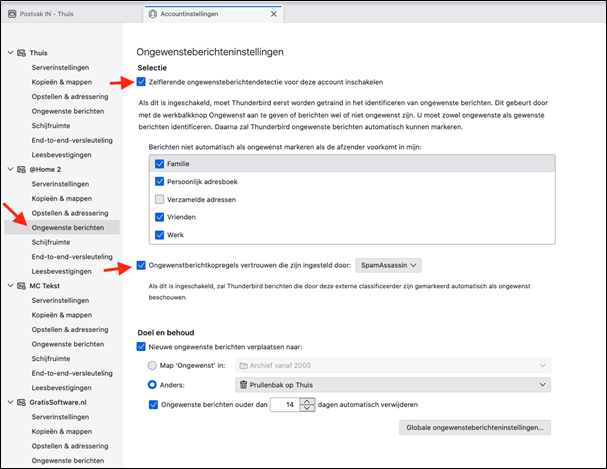Collapse the Thuis account chevron

coord(9,53)
